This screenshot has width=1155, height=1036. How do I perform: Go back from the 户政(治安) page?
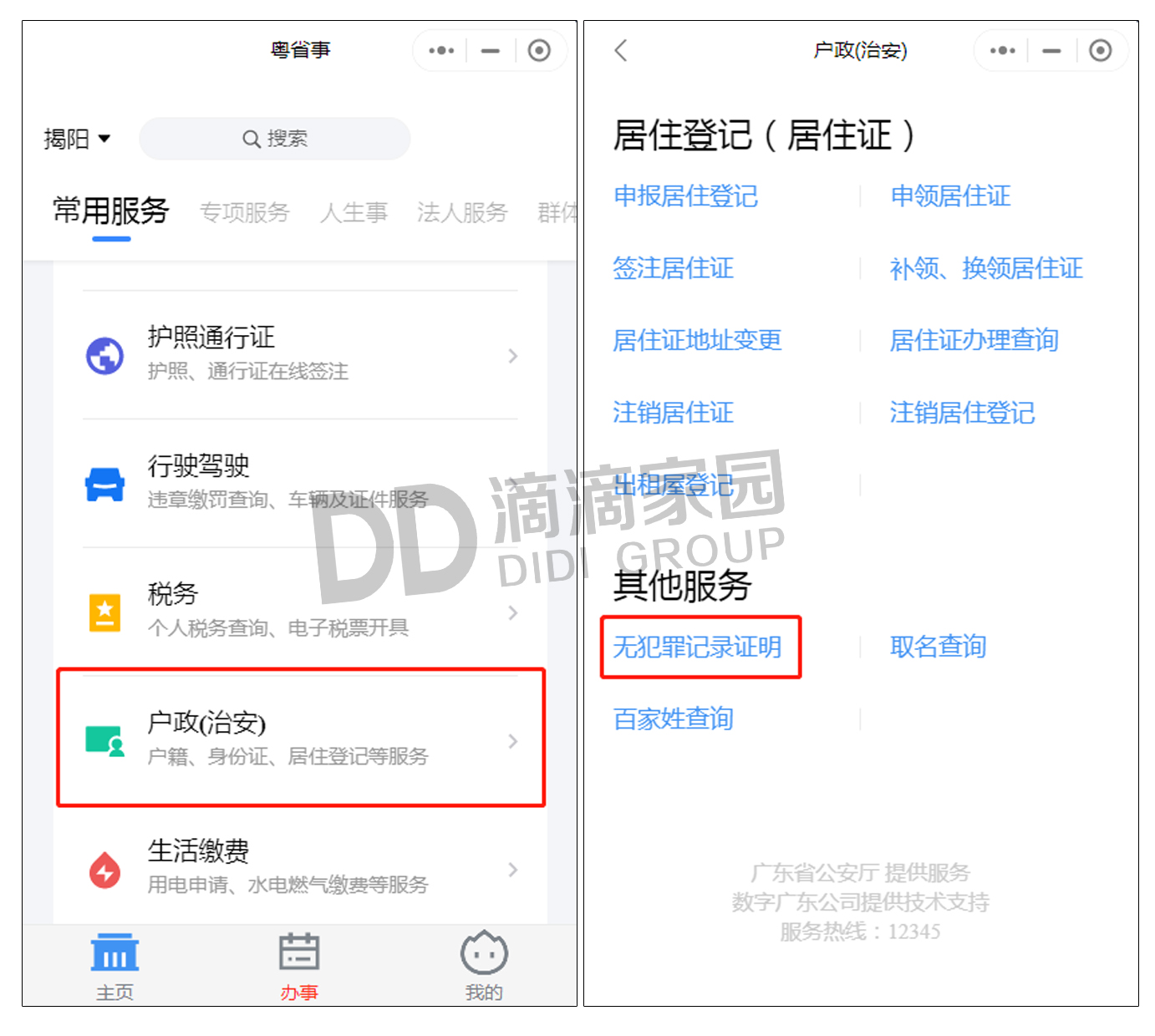coord(620,50)
